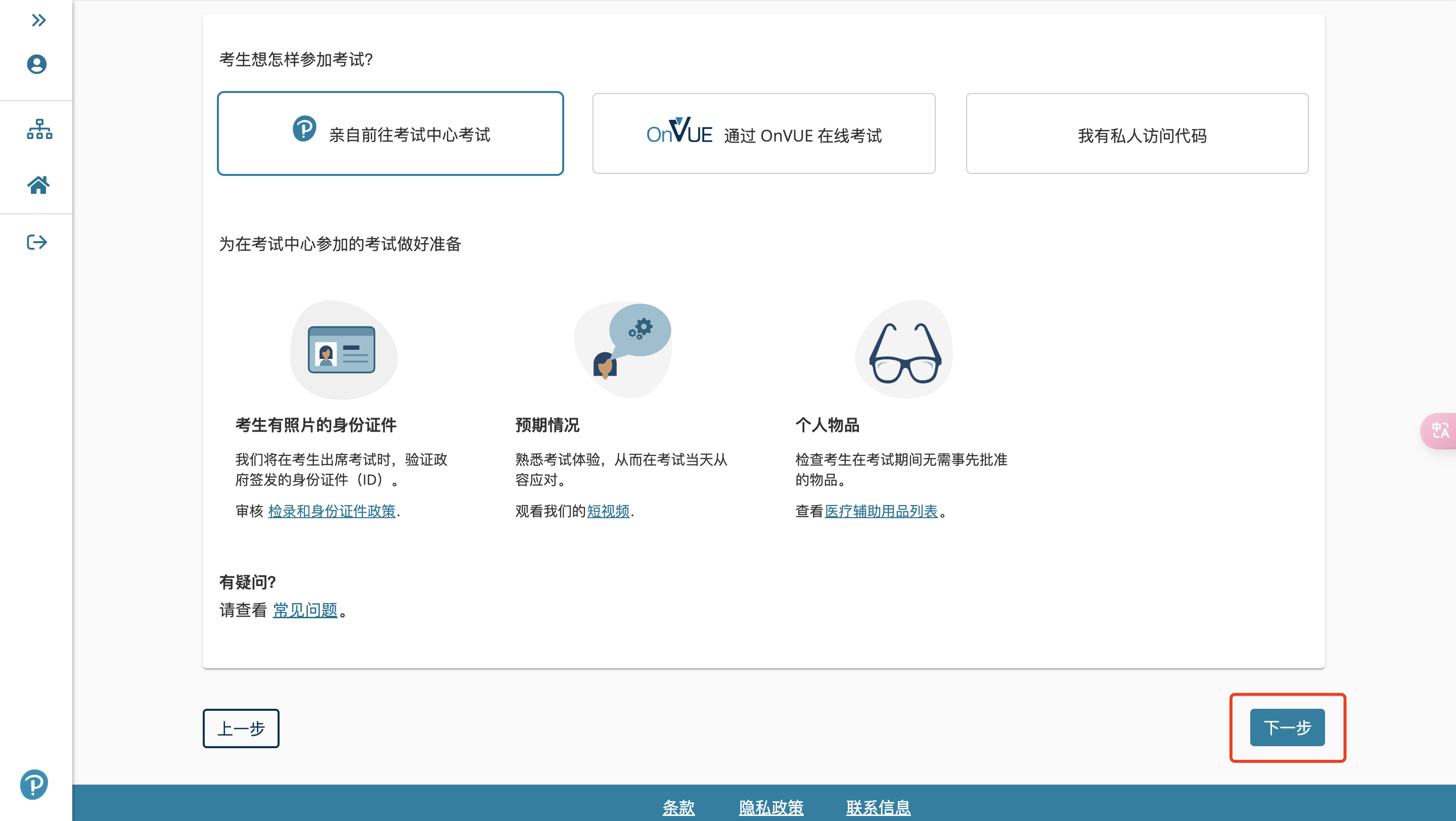The image size is (1456, 821).
Task: Click the 下一步 button
Action: pos(1287,727)
